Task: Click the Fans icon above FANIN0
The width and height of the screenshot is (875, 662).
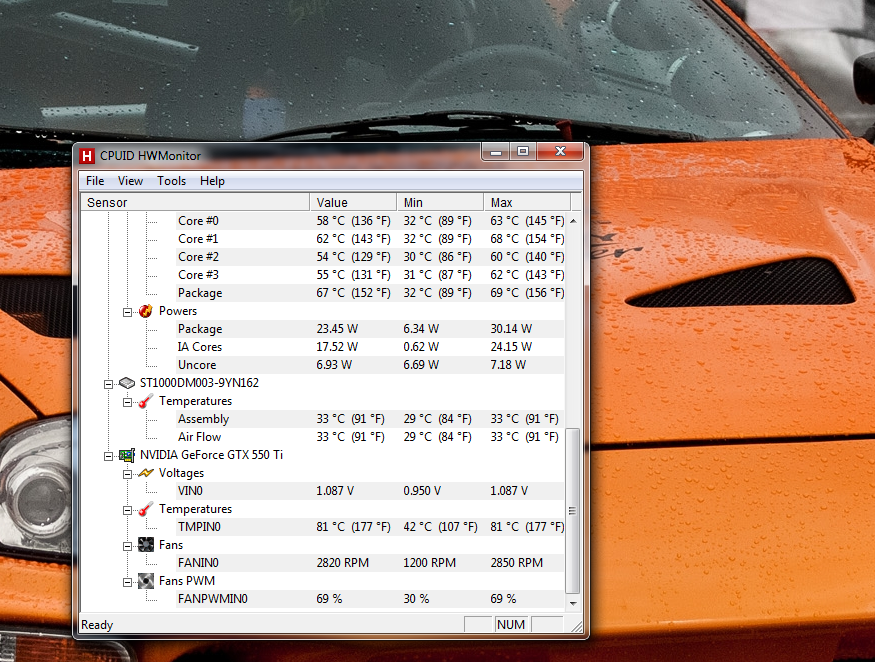Action: point(146,545)
